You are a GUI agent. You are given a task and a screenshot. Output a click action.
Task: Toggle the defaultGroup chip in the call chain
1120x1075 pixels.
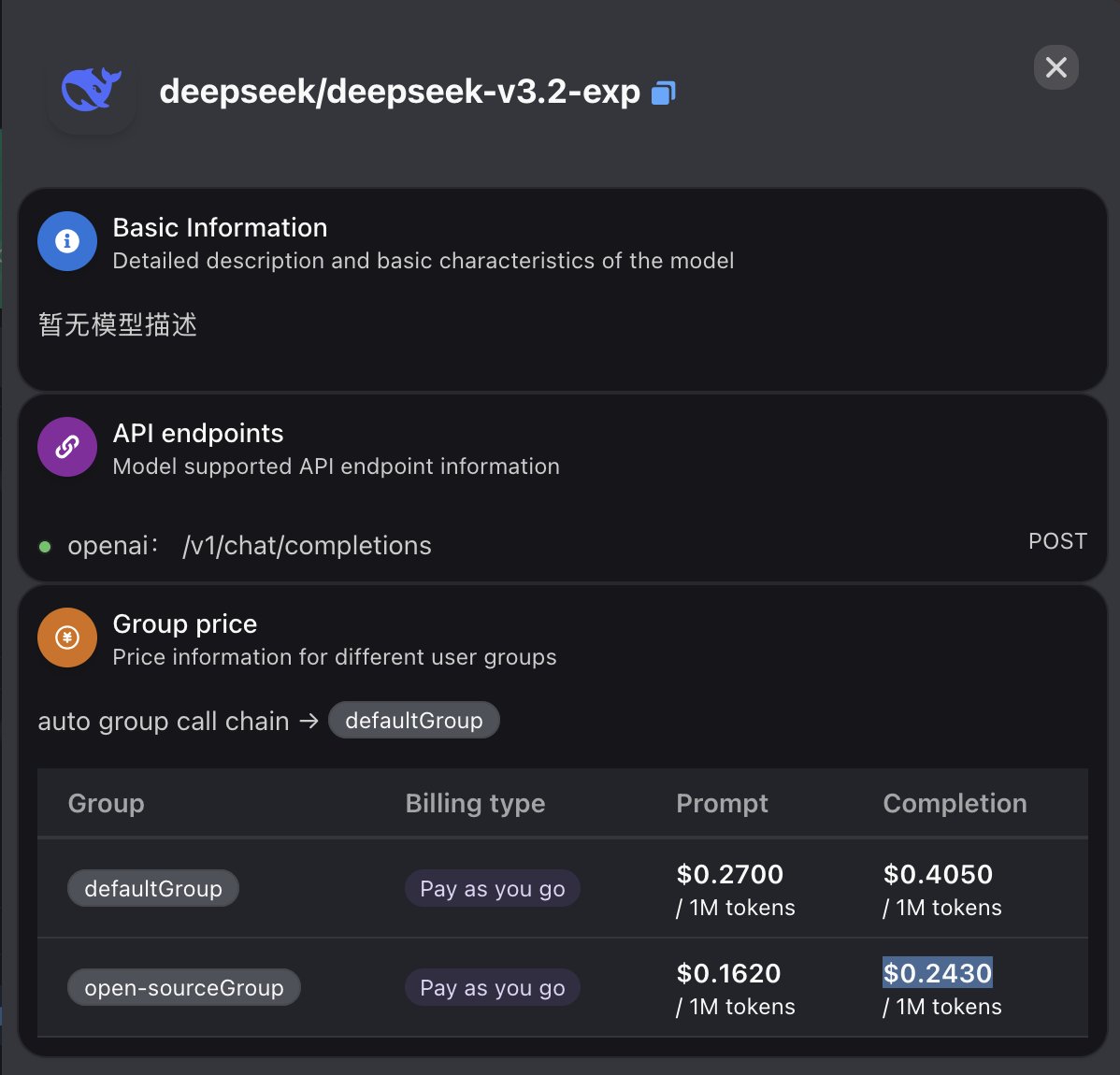[x=414, y=720]
